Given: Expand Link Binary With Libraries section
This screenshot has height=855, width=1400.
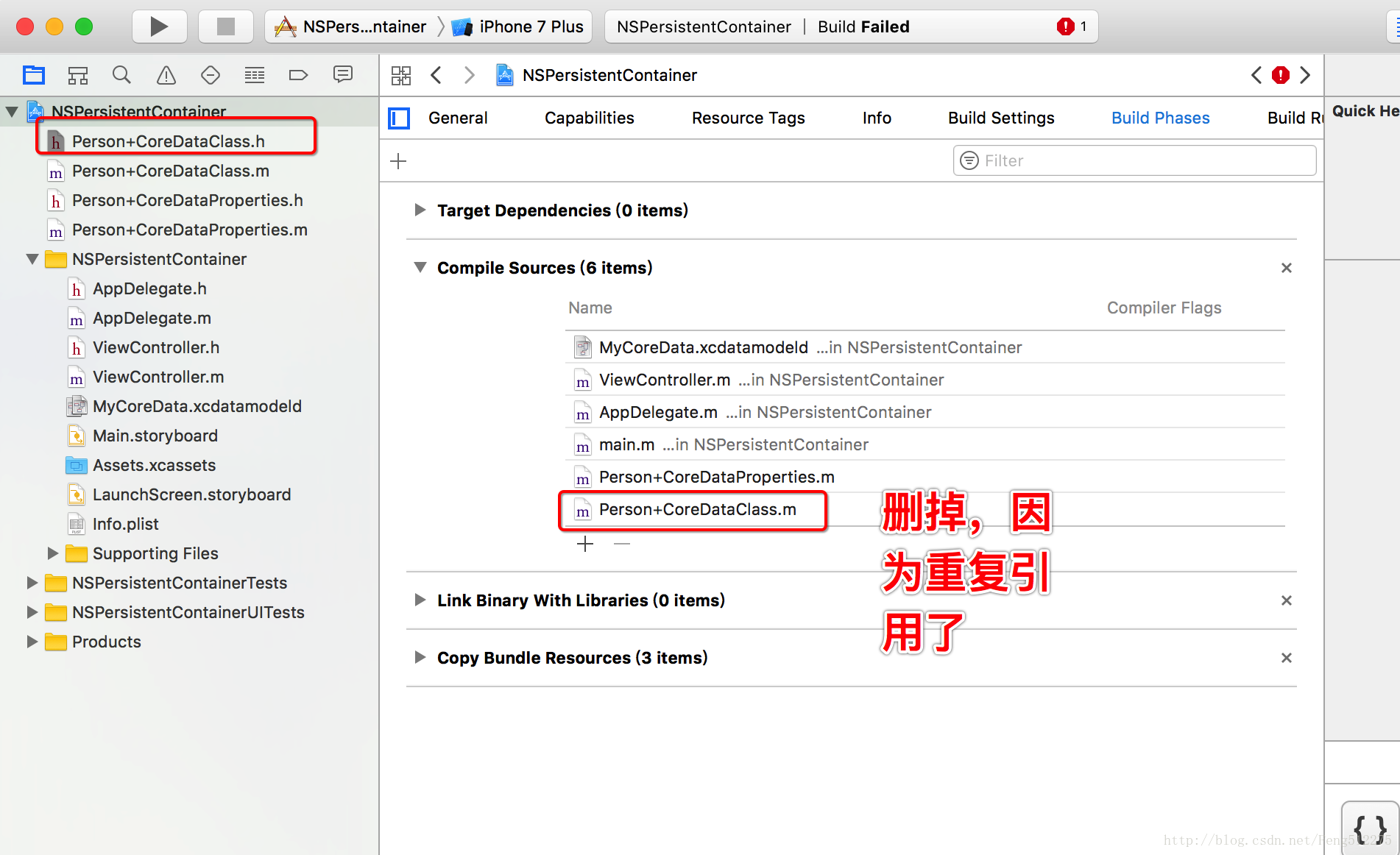Looking at the screenshot, I should [420, 600].
